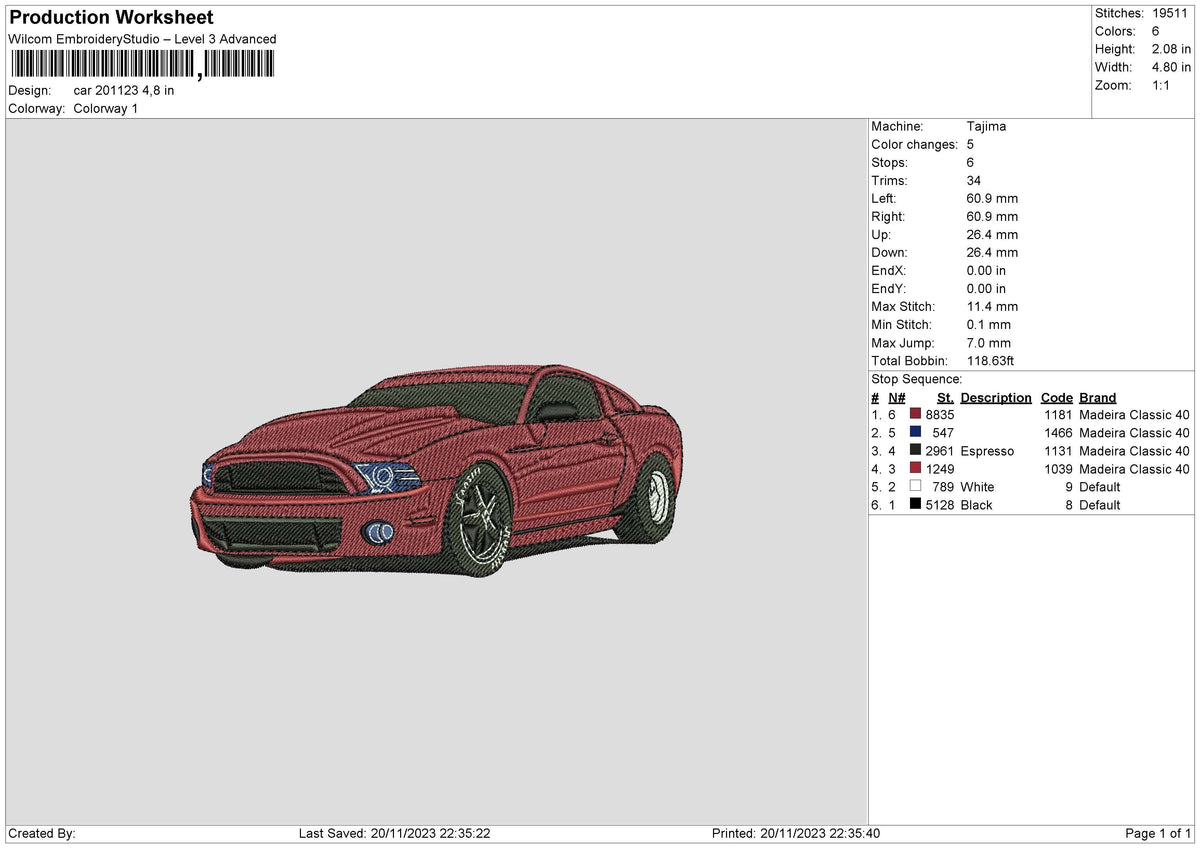Click the 'Brand' column header
Viewport: 1200px width, 848px height.
pos(1098,397)
